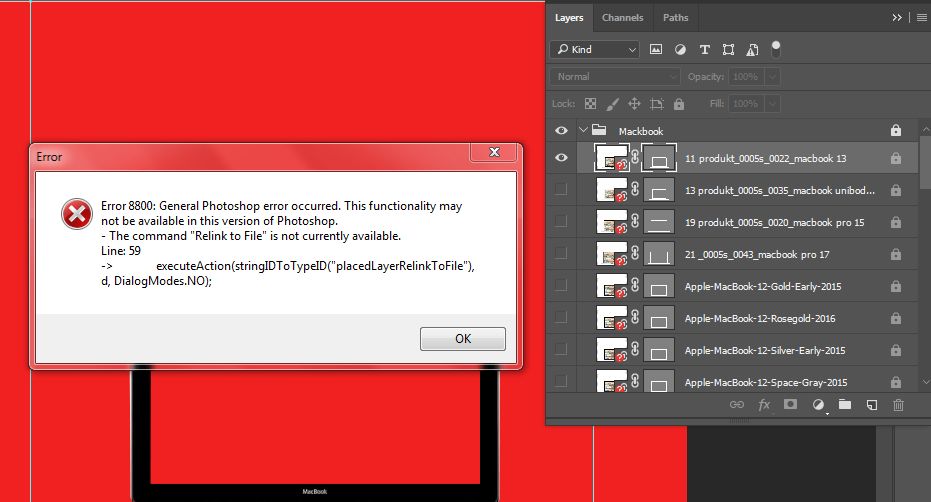Open the Opacity slider arrow

(772, 77)
